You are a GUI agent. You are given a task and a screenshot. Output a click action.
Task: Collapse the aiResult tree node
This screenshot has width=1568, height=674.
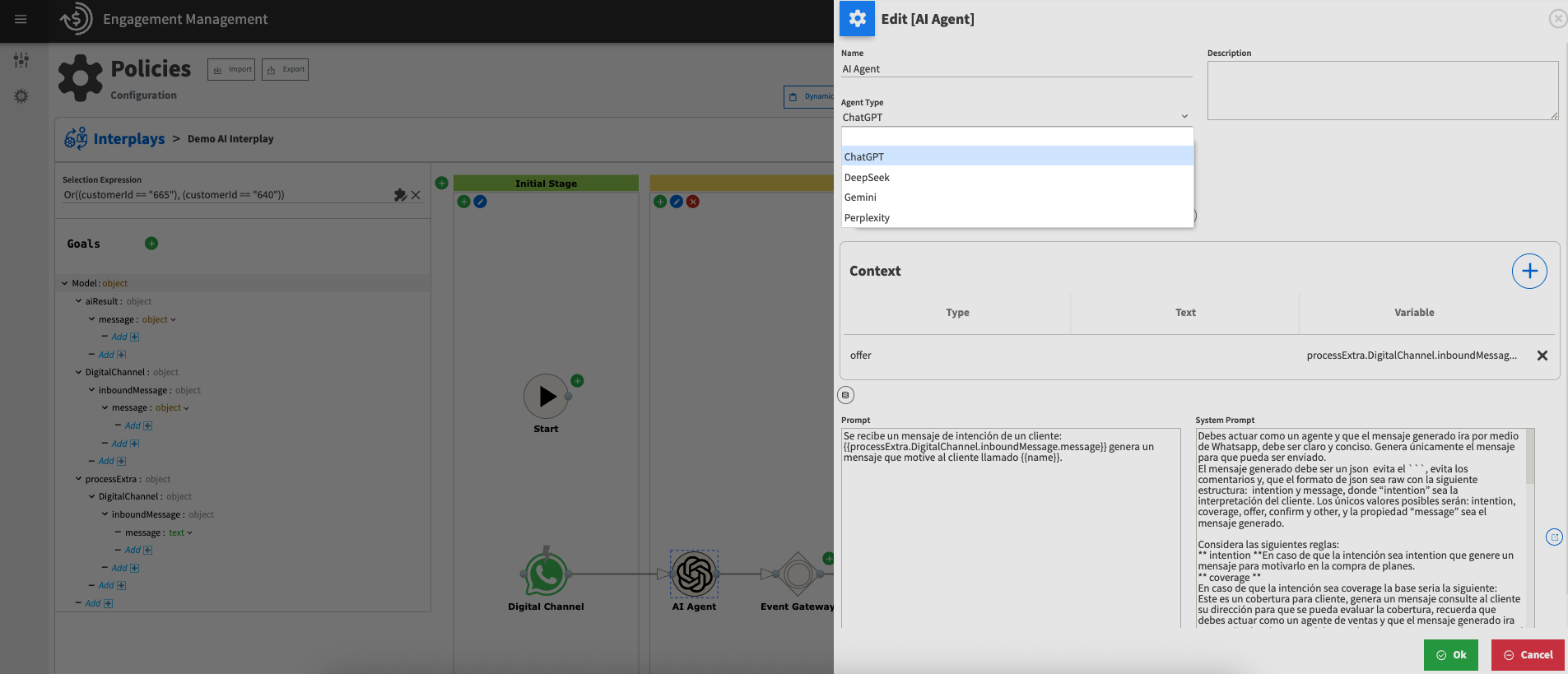78,301
